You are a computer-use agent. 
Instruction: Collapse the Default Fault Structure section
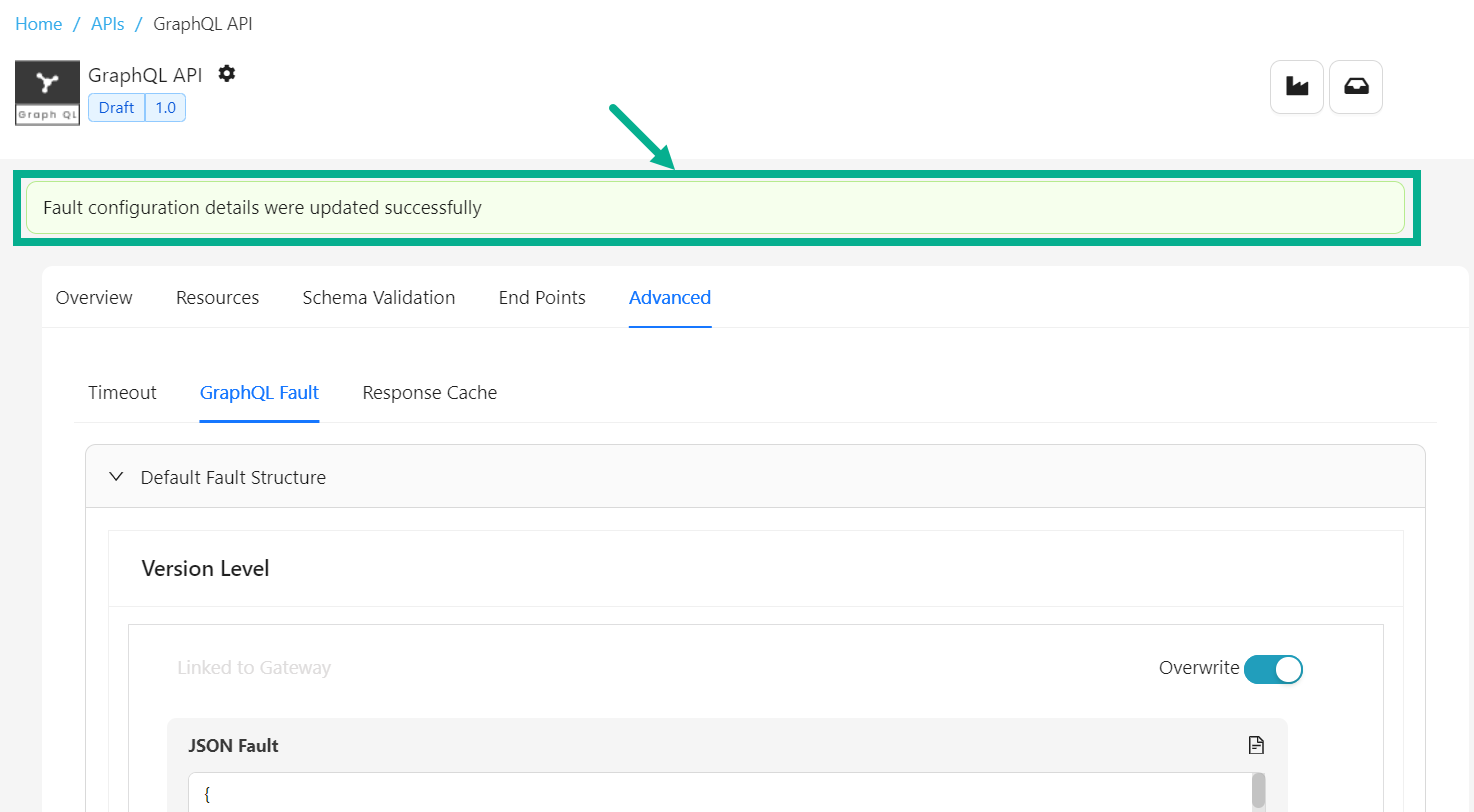pyautogui.click(x=116, y=477)
